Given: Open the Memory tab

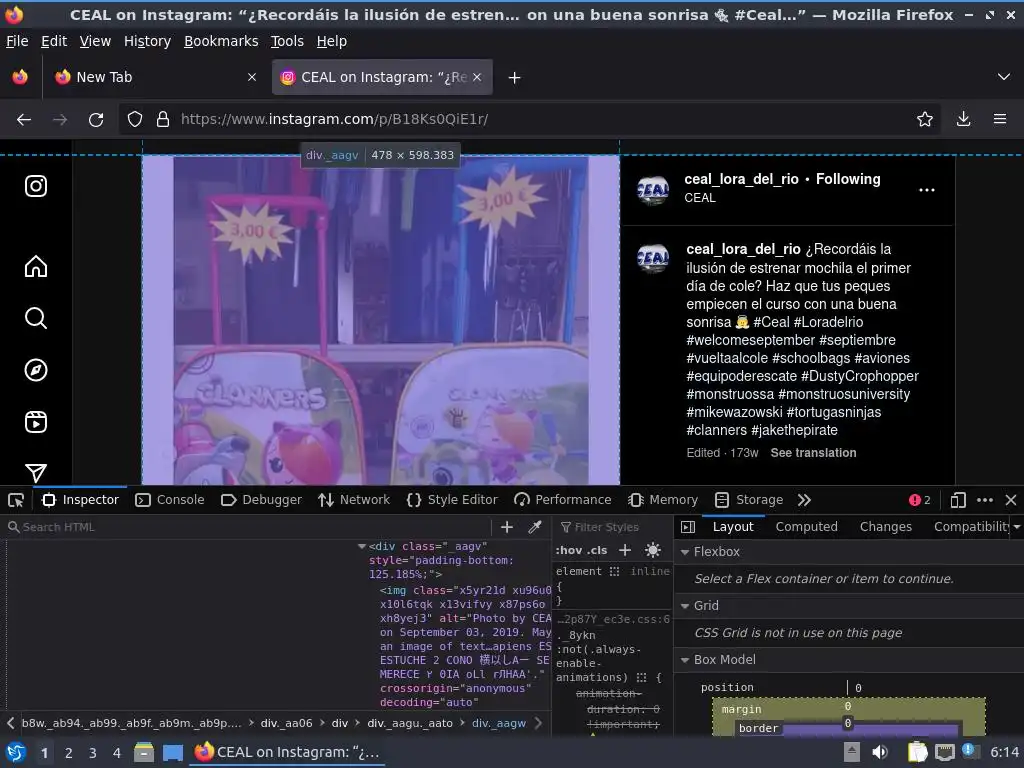Looking at the screenshot, I should 663,500.
